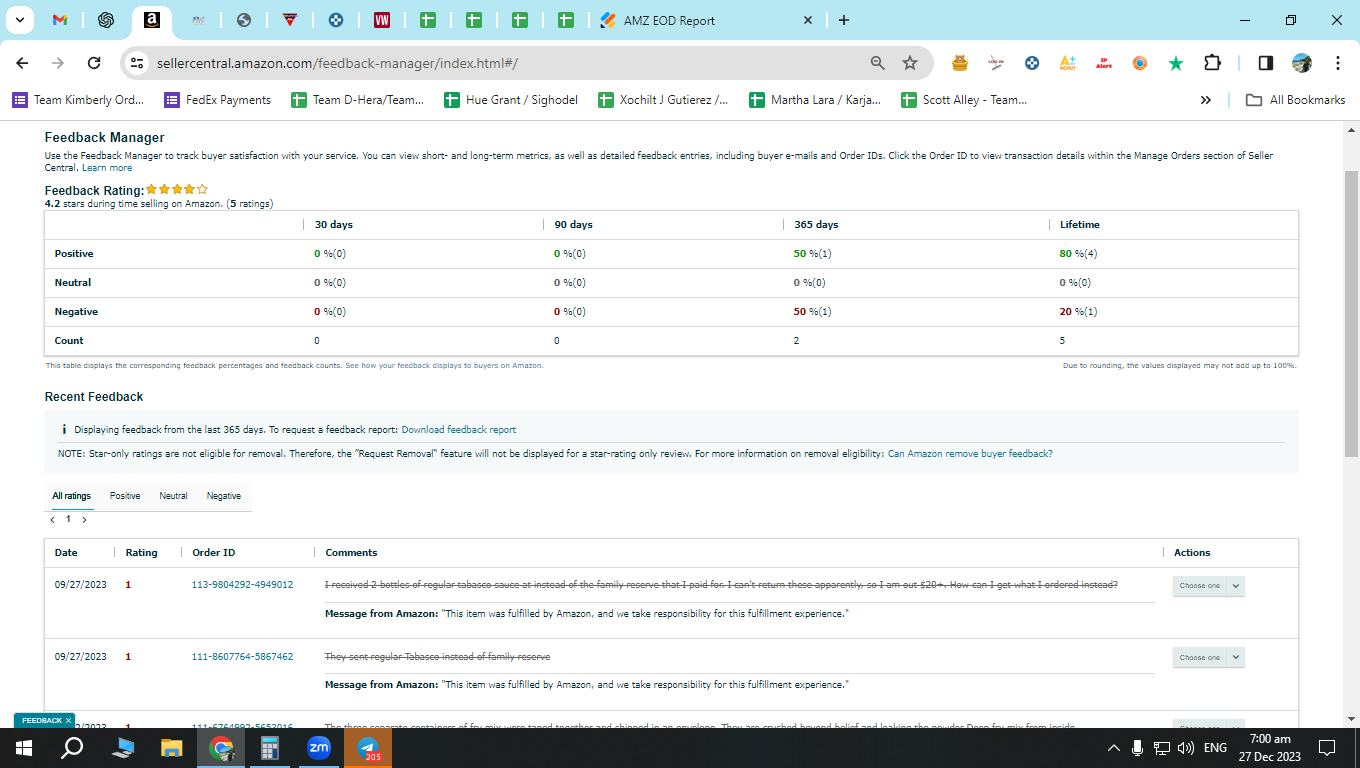This screenshot has height=768, width=1360.
Task: Expand Choose one for order 113-9804292-4949012
Action: point(1208,586)
